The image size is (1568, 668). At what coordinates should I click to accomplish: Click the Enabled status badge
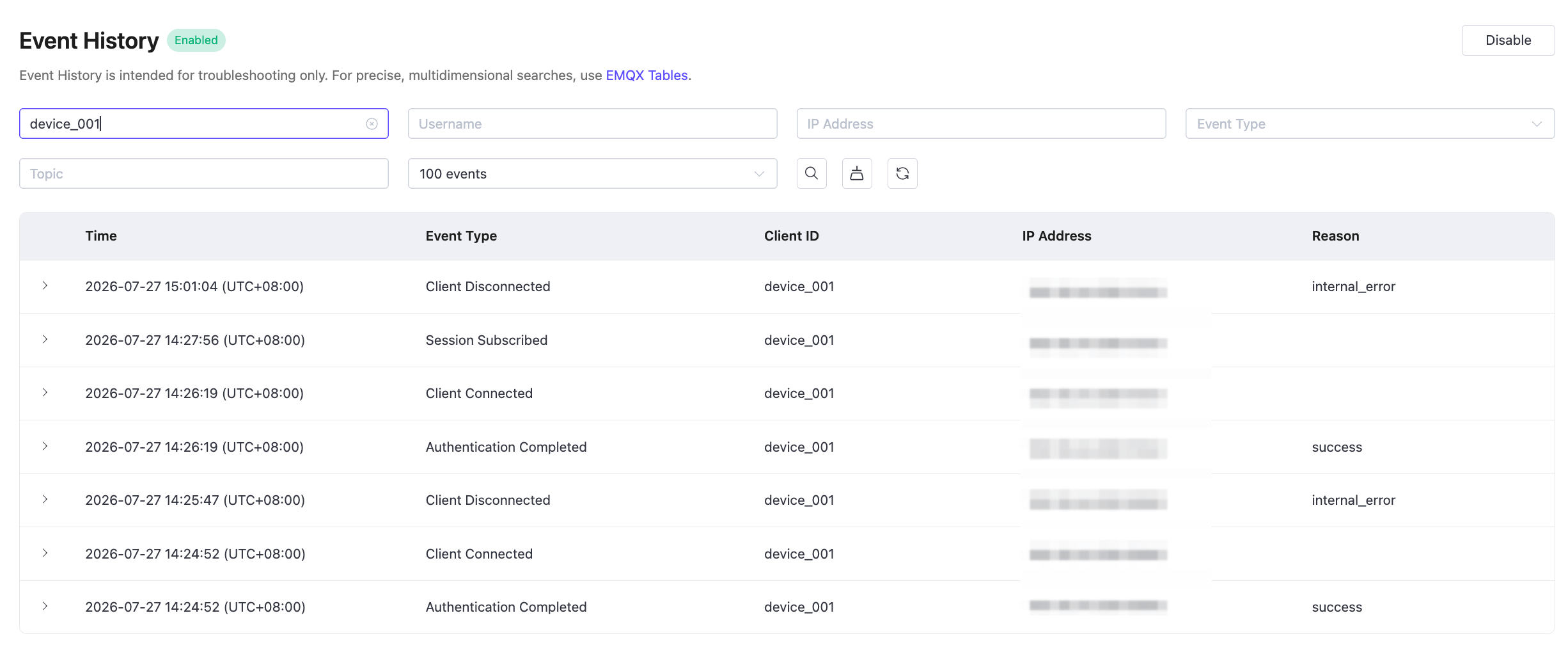[196, 40]
